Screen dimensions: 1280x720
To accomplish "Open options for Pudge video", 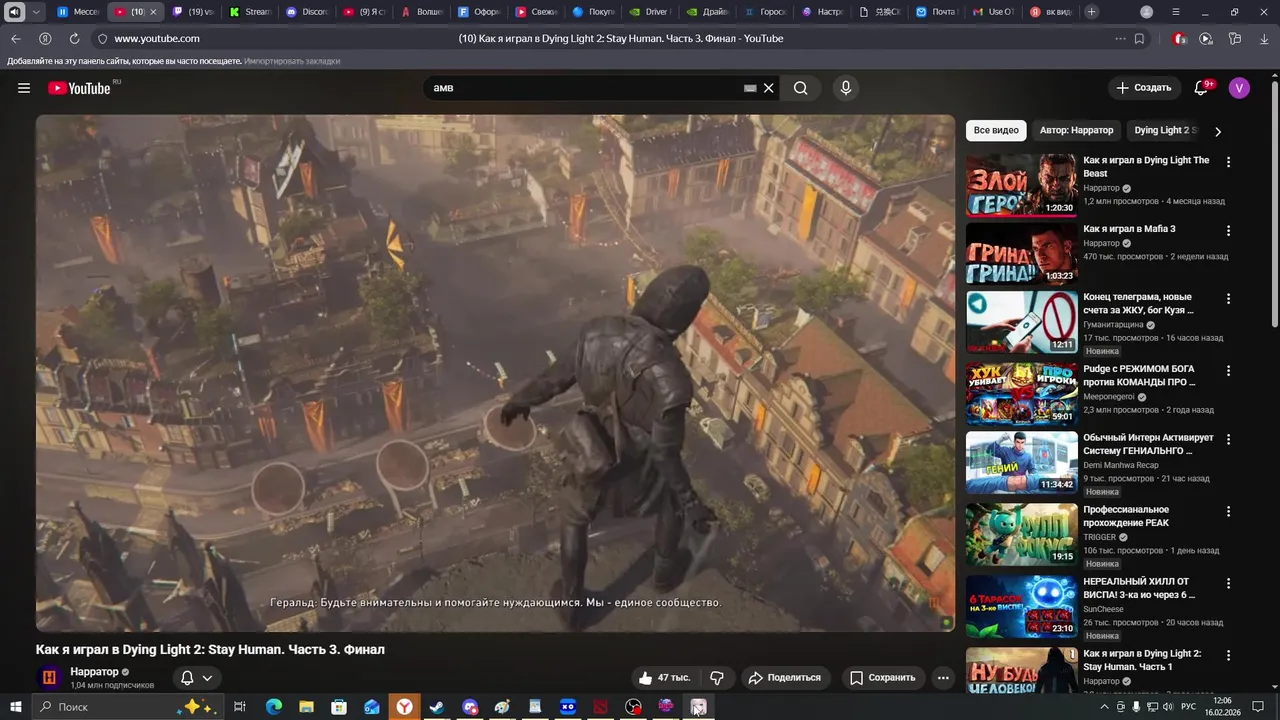I will (1228, 370).
